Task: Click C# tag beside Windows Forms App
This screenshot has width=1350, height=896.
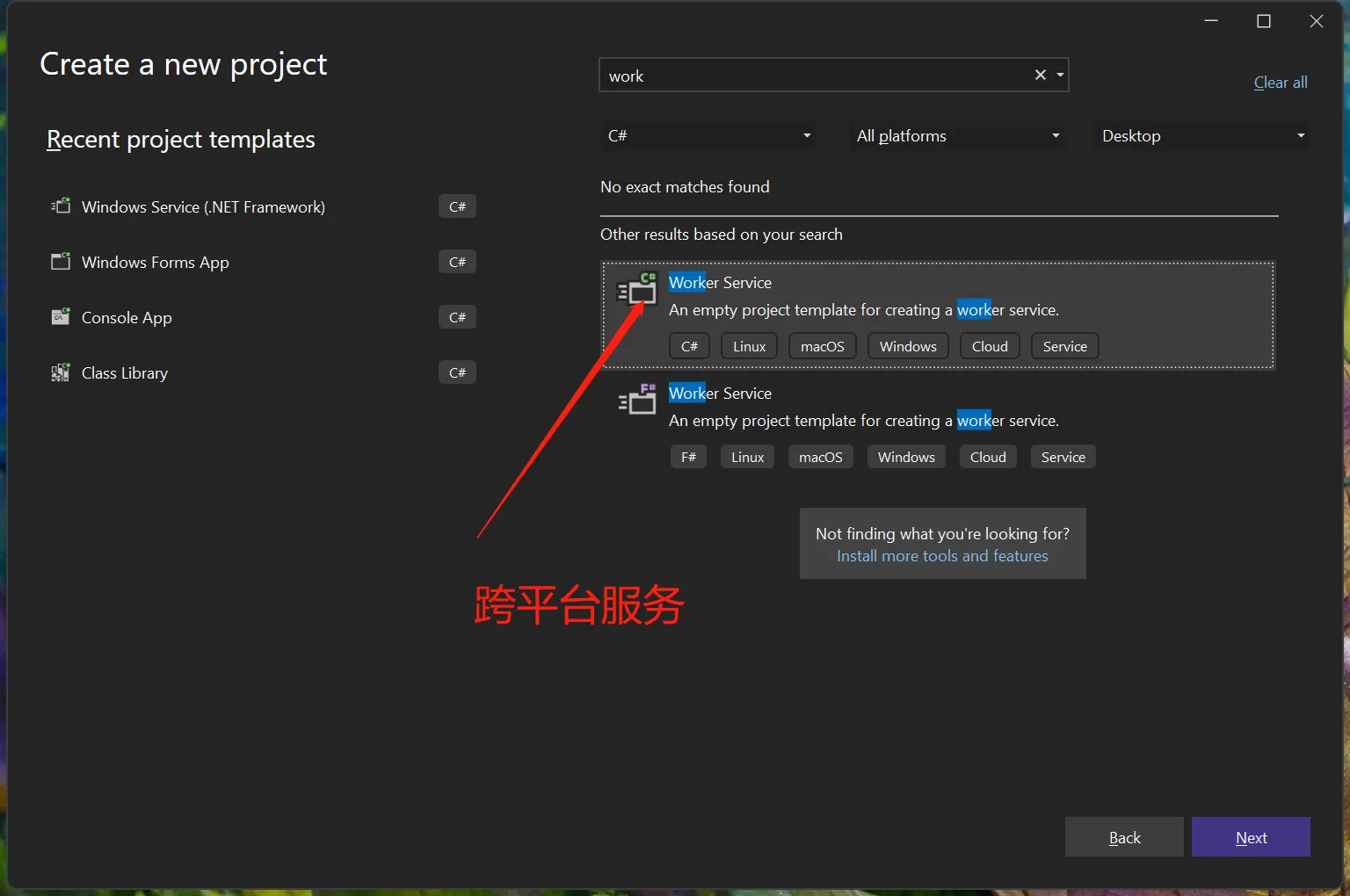Action: pos(457,262)
